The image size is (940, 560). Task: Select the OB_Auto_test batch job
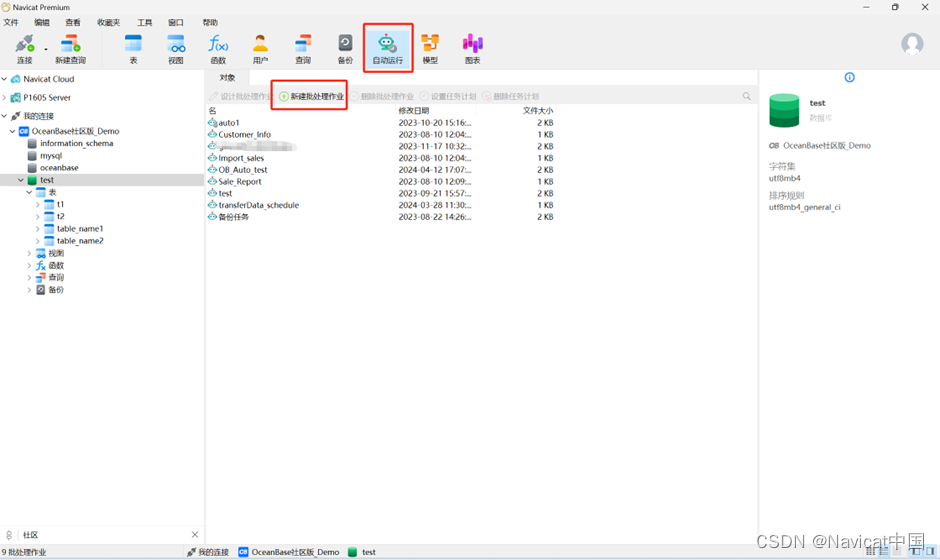(x=242, y=170)
